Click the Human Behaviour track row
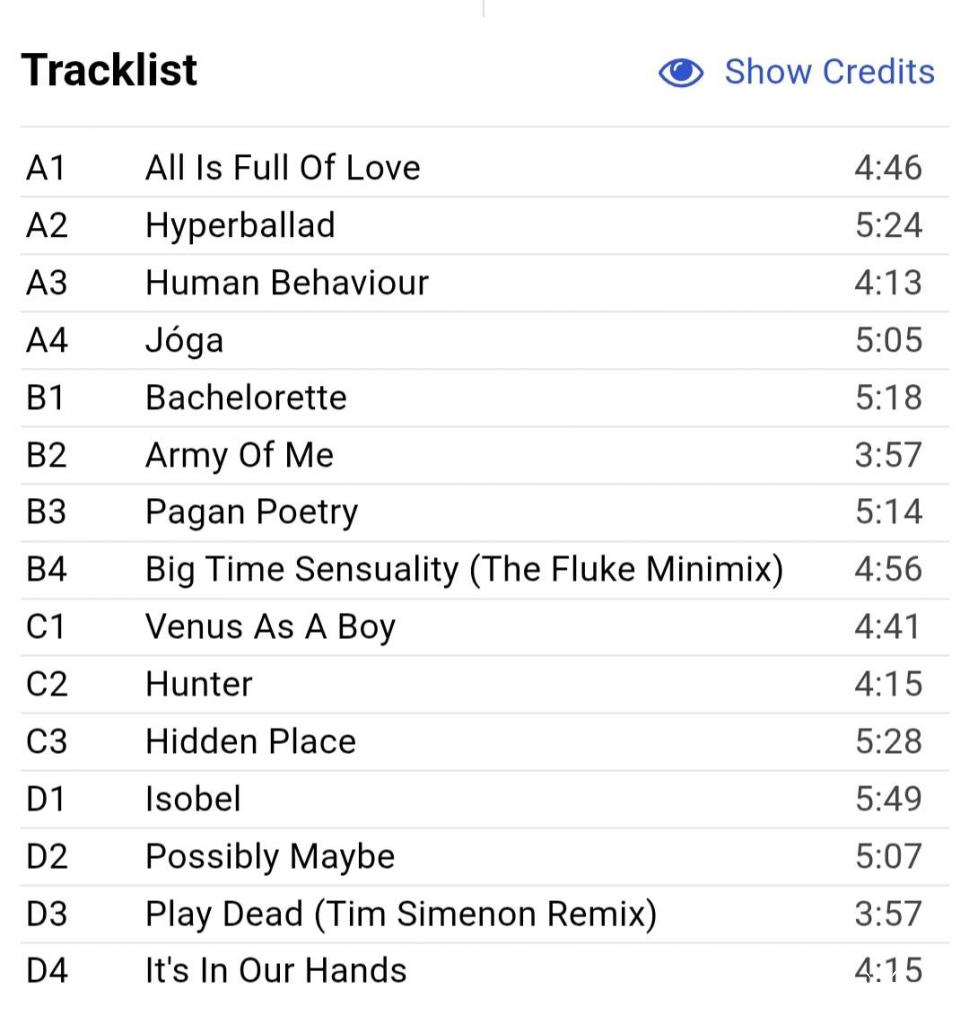969x1024 pixels. pyautogui.click(x=484, y=283)
